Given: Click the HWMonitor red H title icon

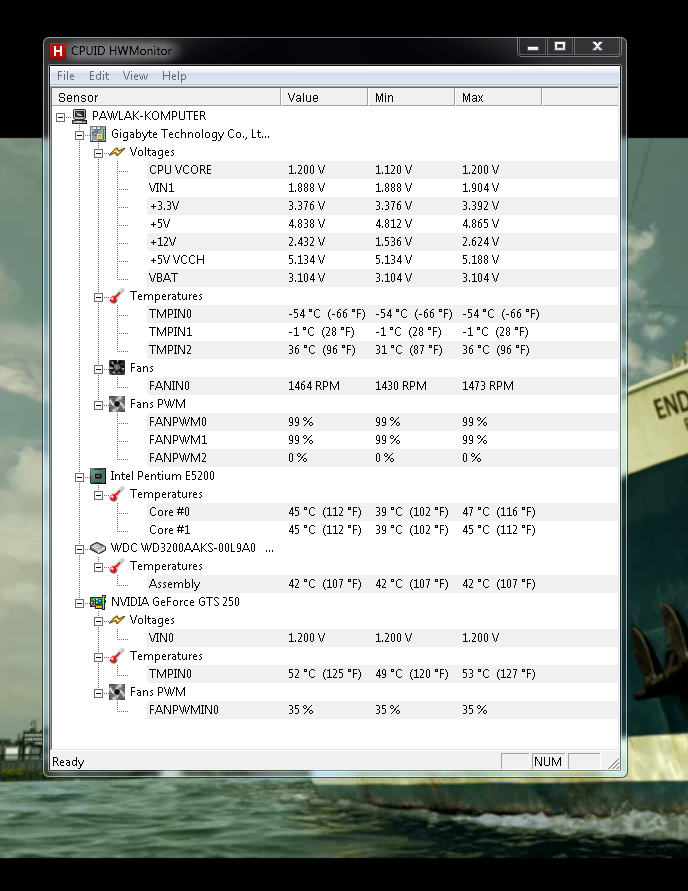Looking at the screenshot, I should [x=57, y=51].
